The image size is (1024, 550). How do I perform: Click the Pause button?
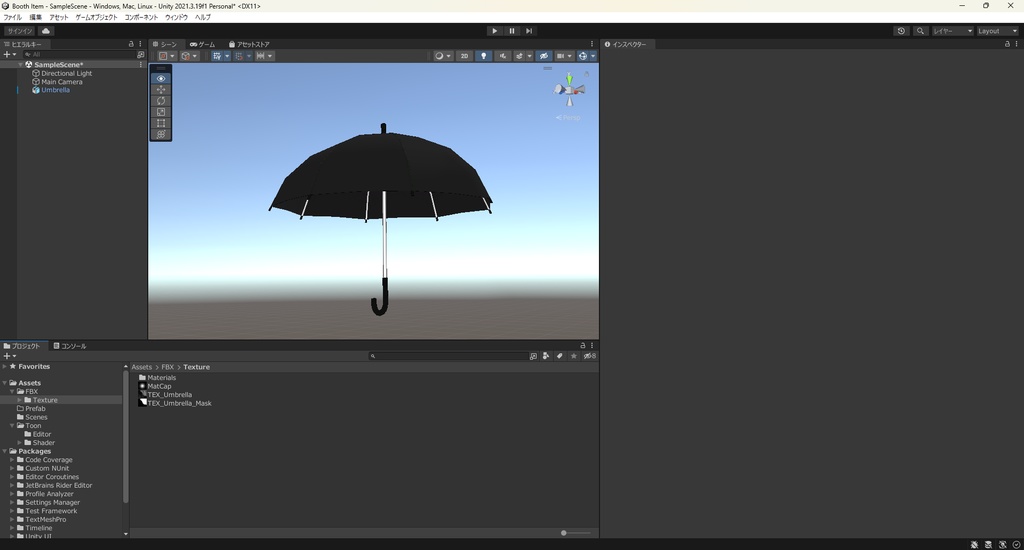[x=512, y=31]
